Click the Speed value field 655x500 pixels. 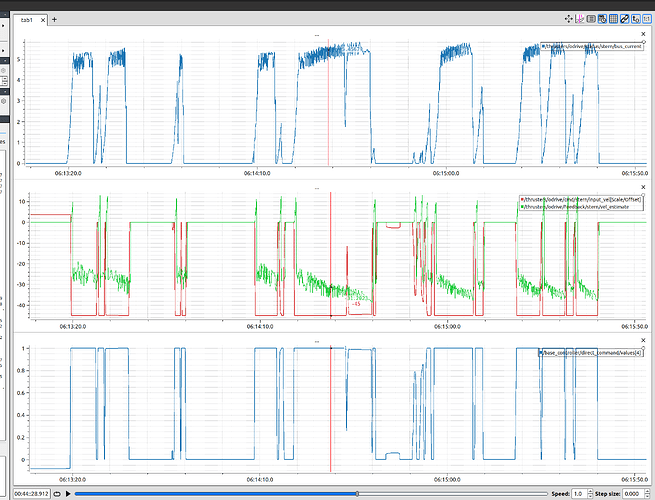[x=579, y=494]
